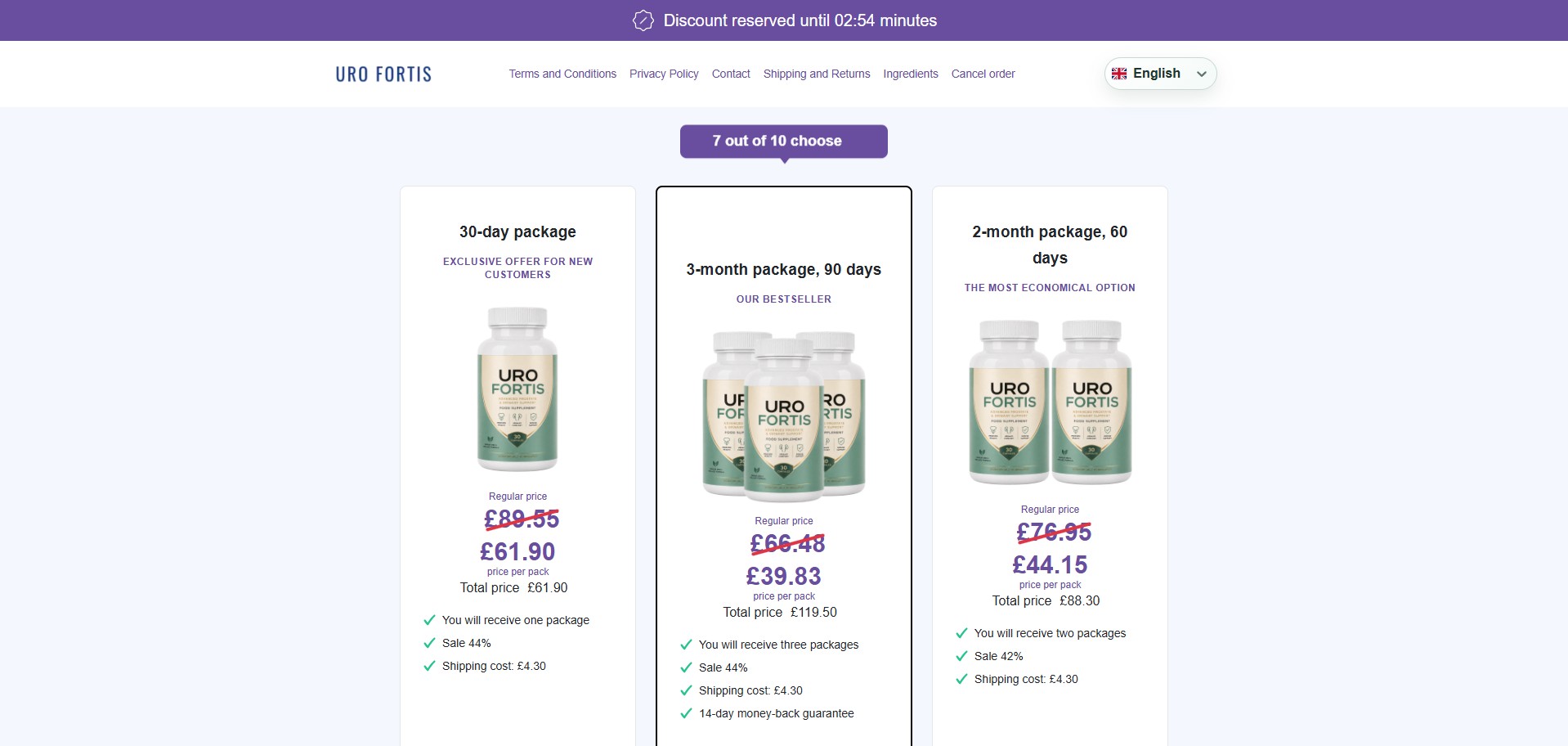Viewport: 1568px width, 746px height.
Task: Click the checkmark beside 14-day money-back guarantee
Action: click(686, 713)
